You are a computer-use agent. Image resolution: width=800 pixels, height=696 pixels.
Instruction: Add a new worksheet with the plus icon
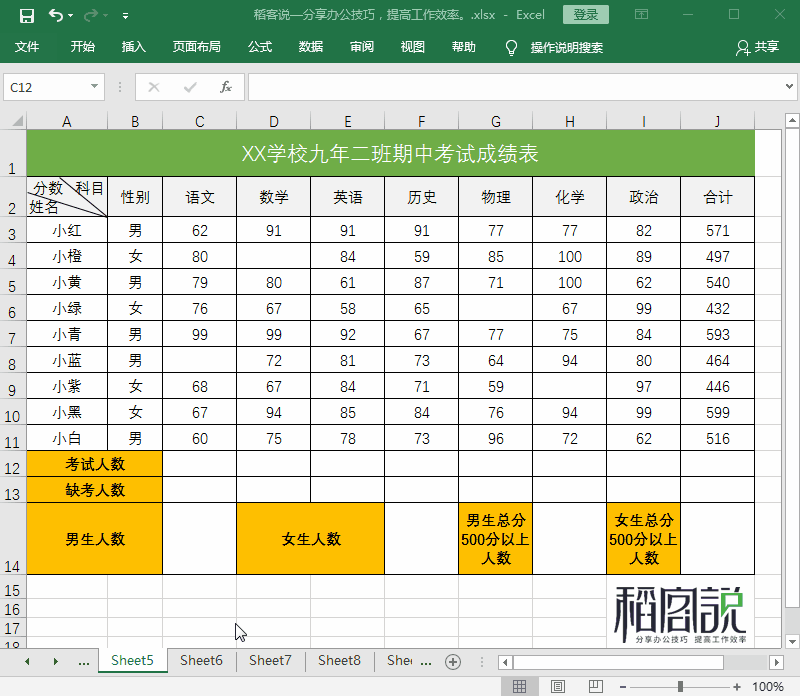point(454,661)
